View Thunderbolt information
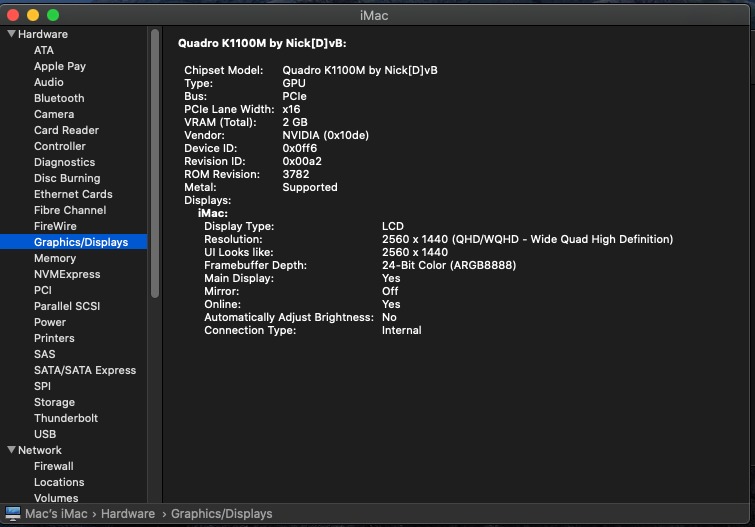 [x=66, y=418]
